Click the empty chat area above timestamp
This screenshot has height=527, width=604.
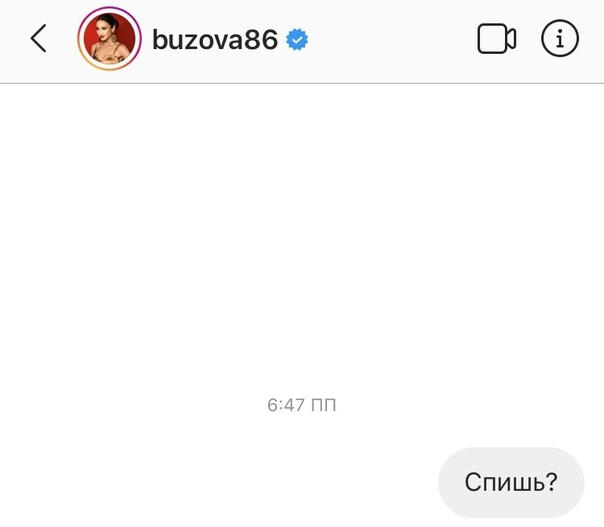click(x=302, y=231)
